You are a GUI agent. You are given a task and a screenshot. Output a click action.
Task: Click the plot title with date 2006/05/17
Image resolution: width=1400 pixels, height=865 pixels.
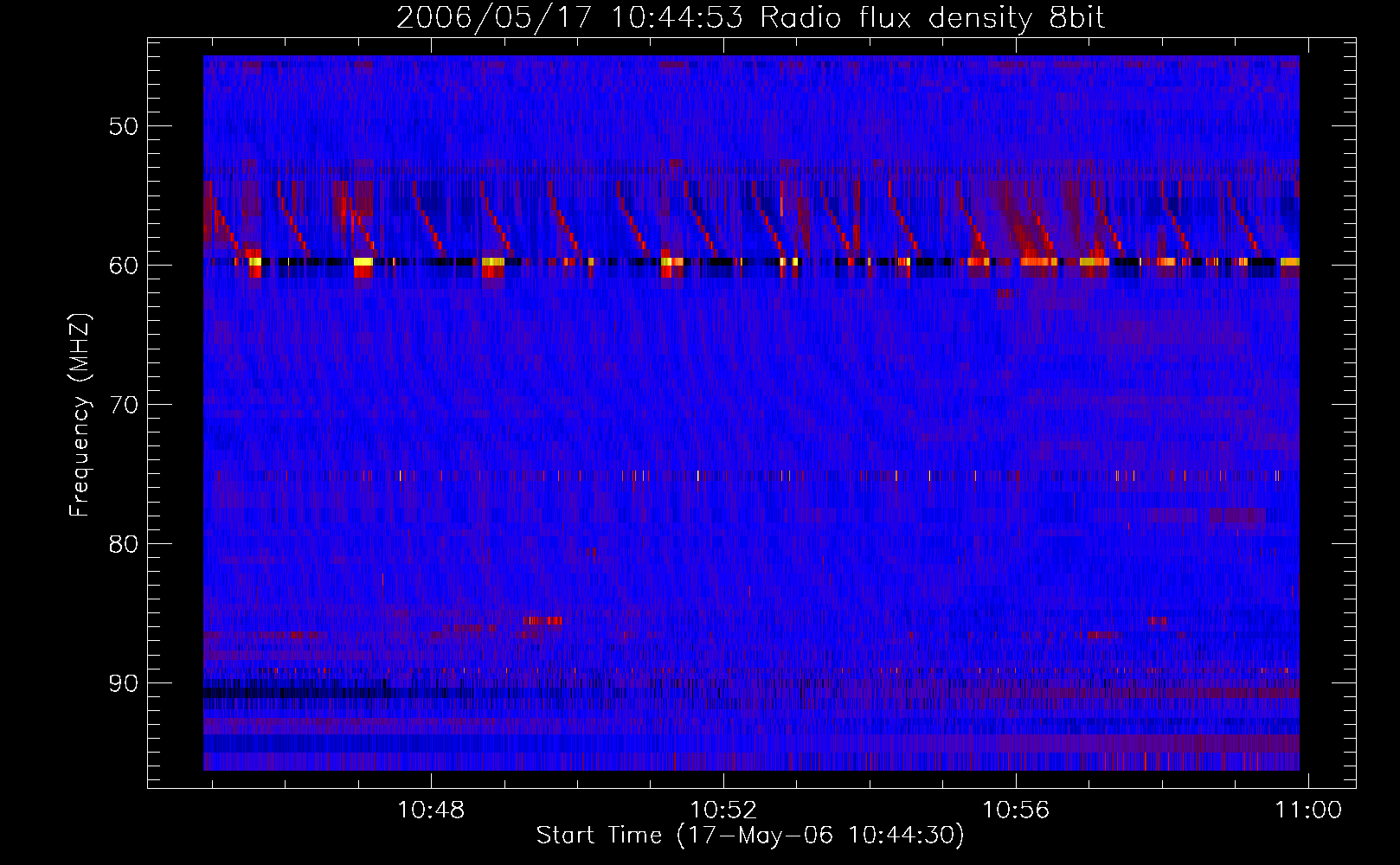click(x=750, y=17)
